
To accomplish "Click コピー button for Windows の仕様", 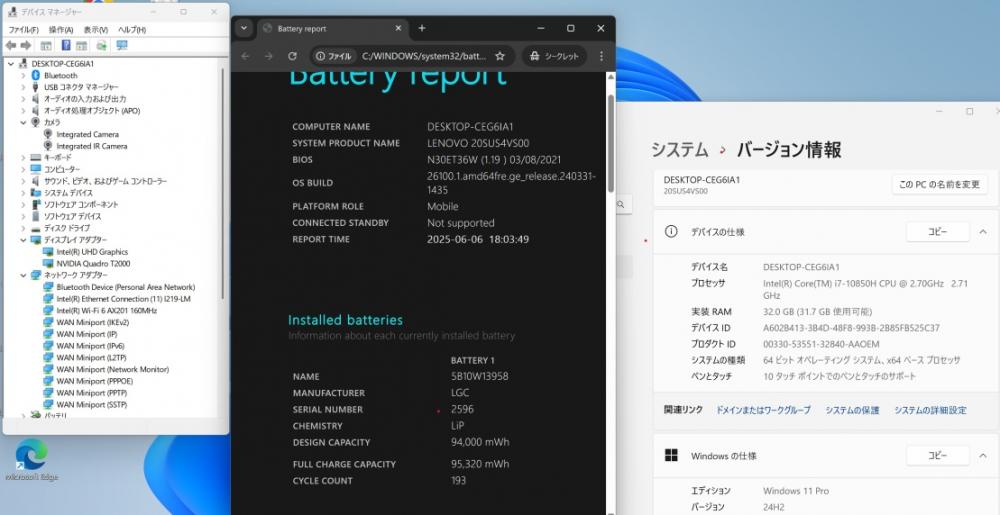I will pos(938,456).
